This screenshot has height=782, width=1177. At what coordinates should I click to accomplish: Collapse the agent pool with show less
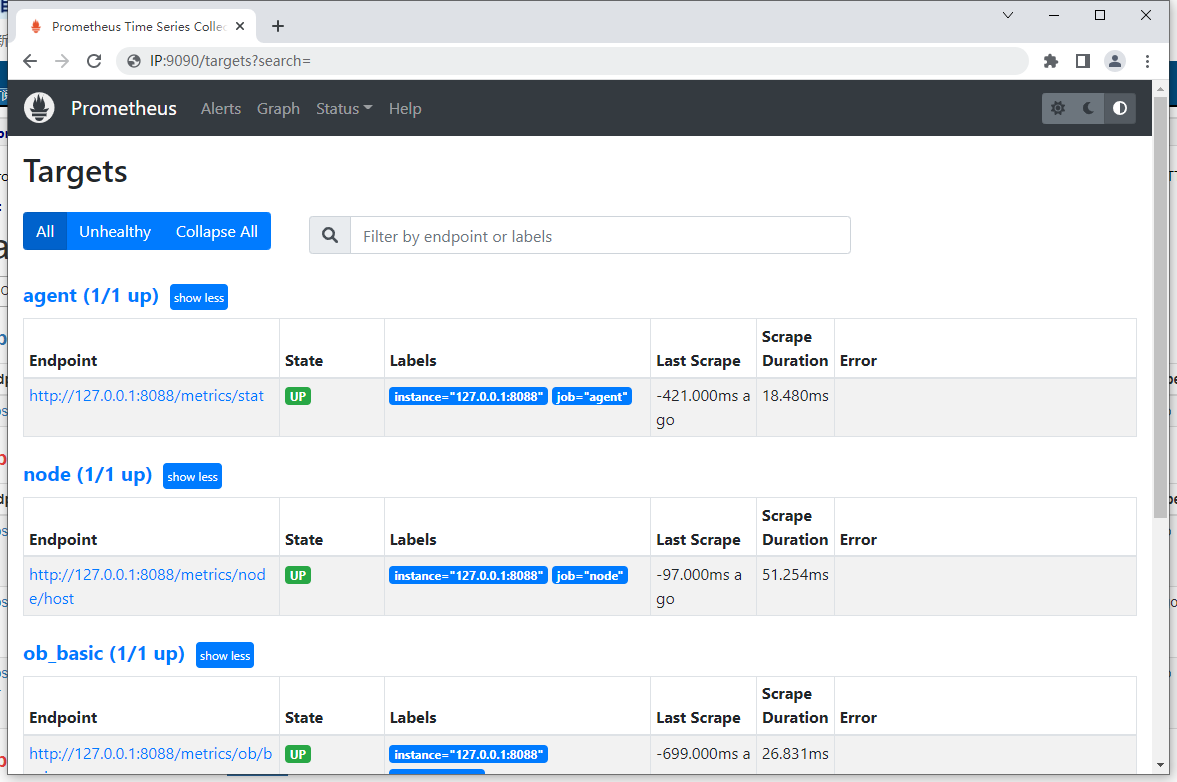[x=199, y=297]
